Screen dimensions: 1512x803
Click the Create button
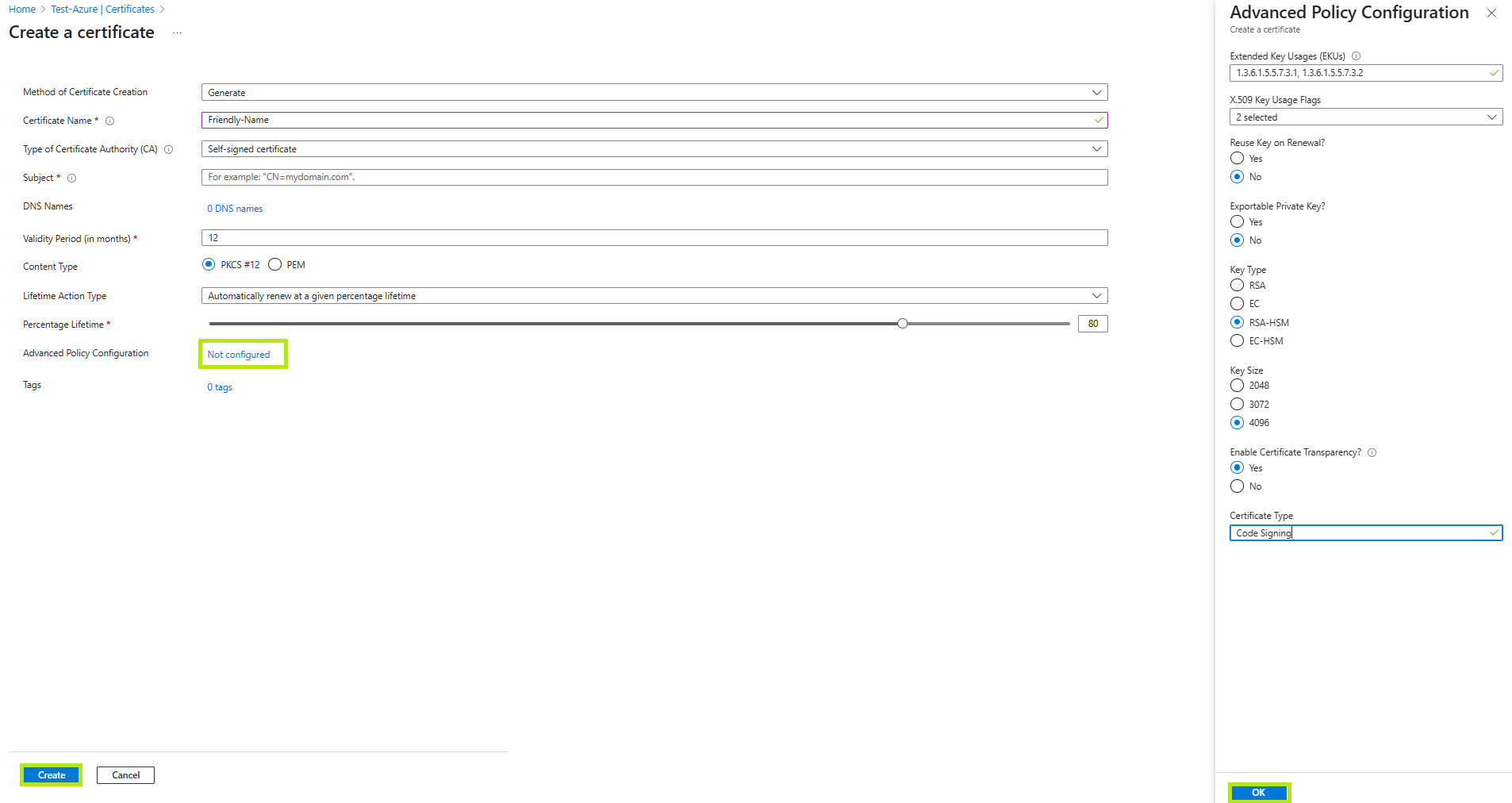pyautogui.click(x=50, y=774)
